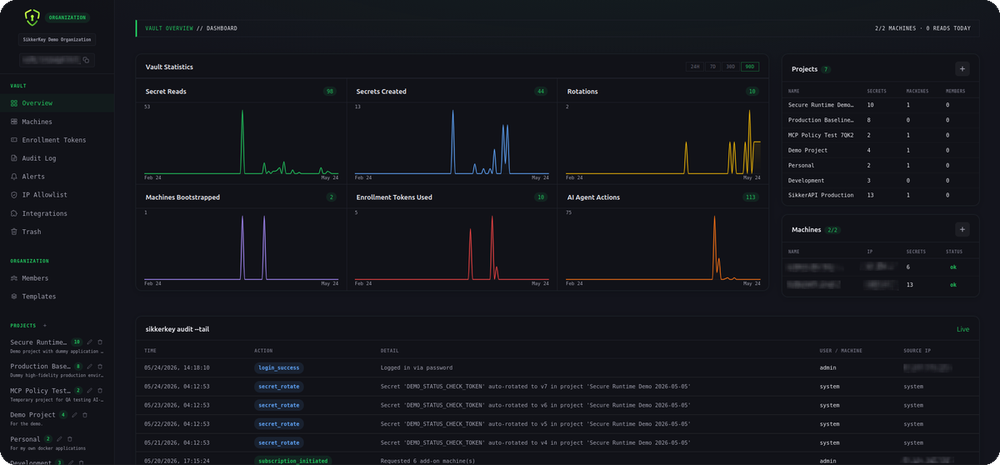
Task: Click the Machines icon in the sidebar
Action: [14, 122]
